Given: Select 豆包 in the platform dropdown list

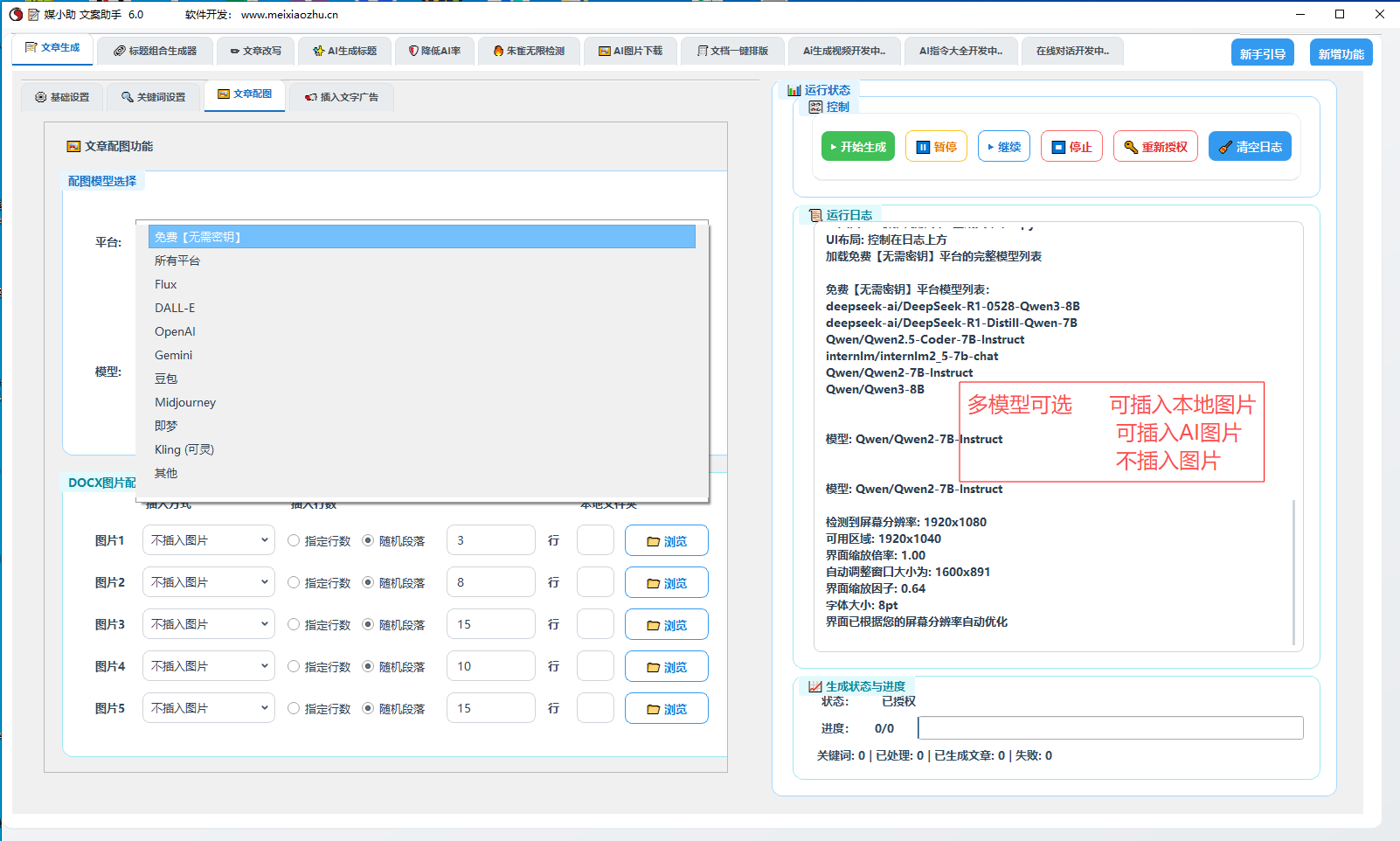Looking at the screenshot, I should (x=166, y=379).
